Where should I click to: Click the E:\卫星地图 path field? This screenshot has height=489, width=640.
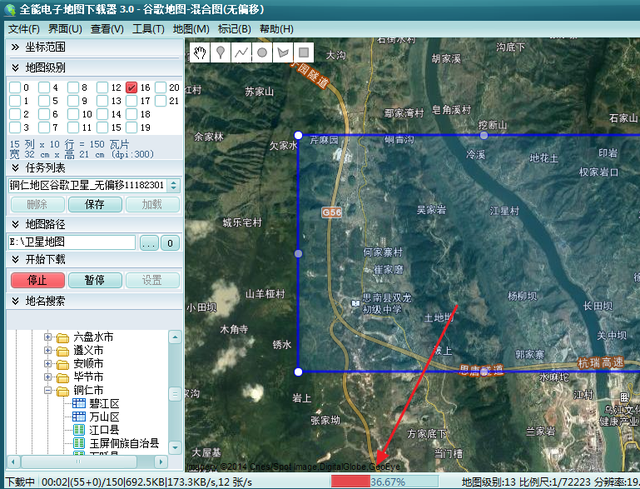pos(71,242)
